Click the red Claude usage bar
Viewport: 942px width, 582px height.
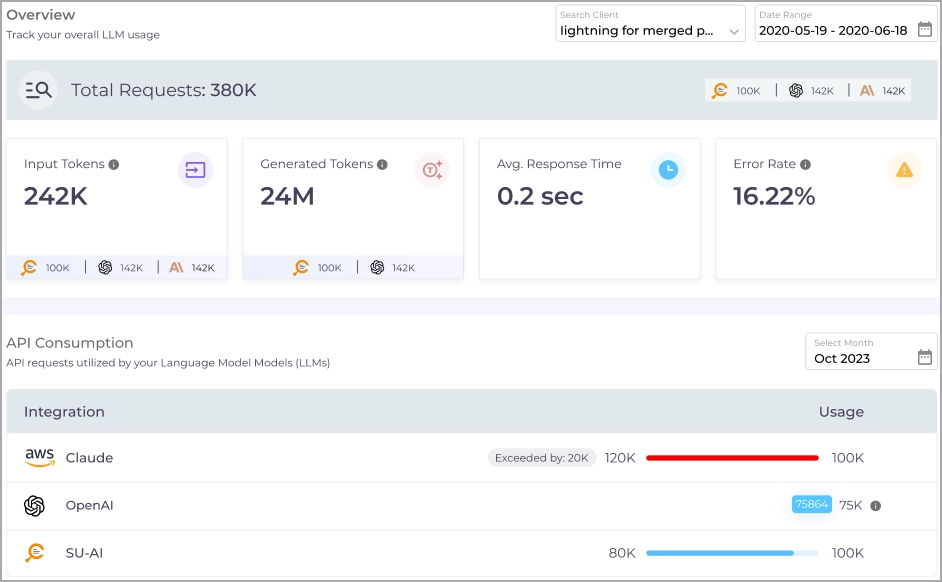[x=732, y=458]
